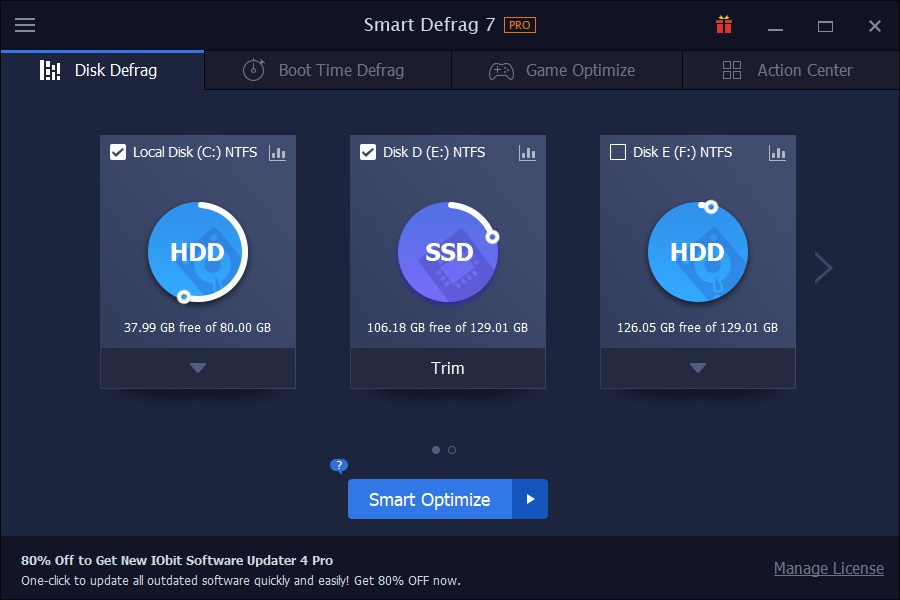Go to the second disk page dot

coord(451,450)
